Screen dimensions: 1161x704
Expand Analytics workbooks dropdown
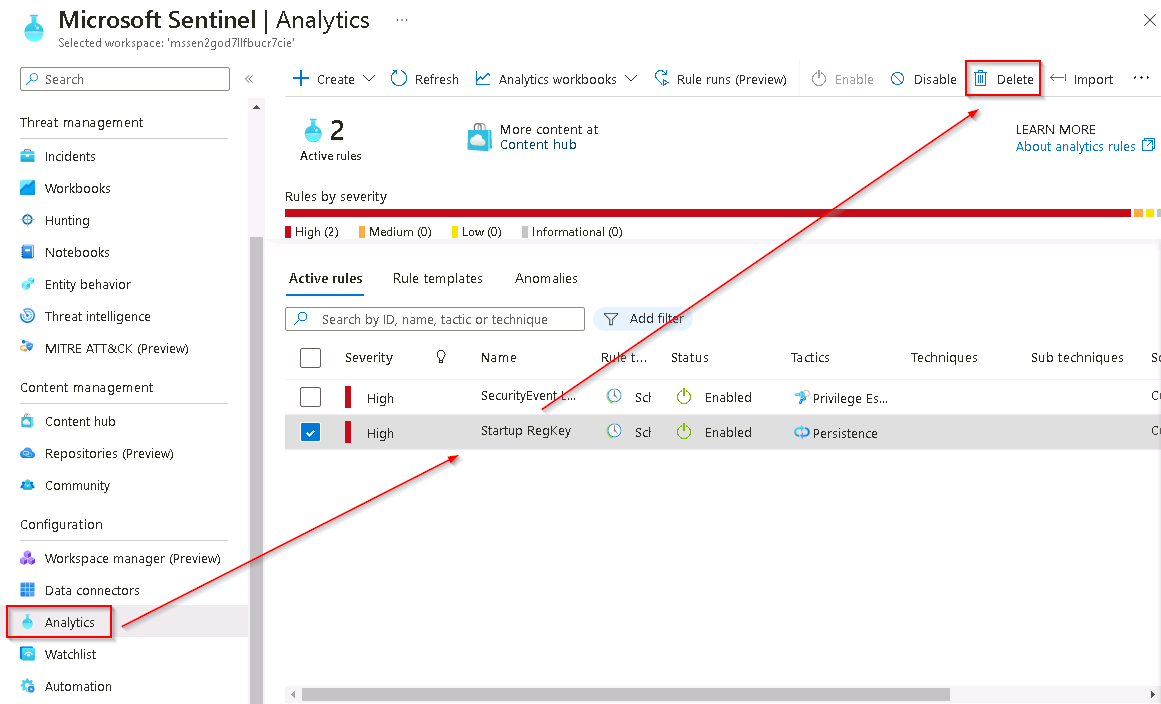tap(556, 79)
